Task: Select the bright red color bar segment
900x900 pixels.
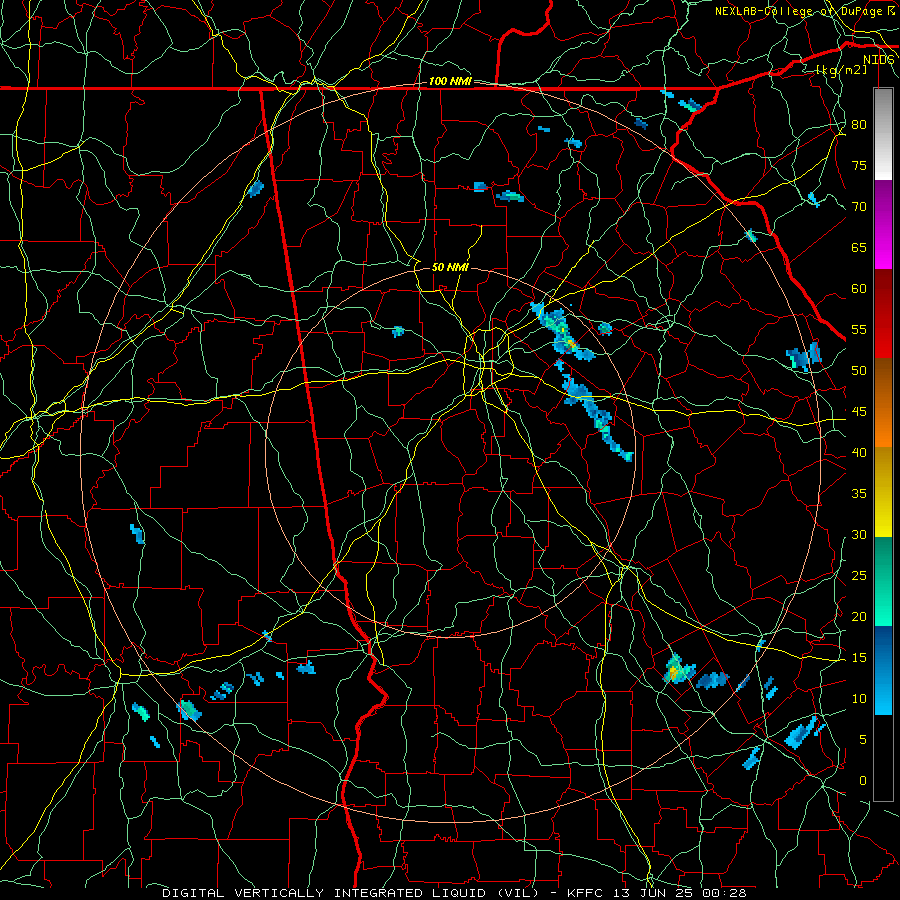Action: pyautogui.click(x=883, y=342)
